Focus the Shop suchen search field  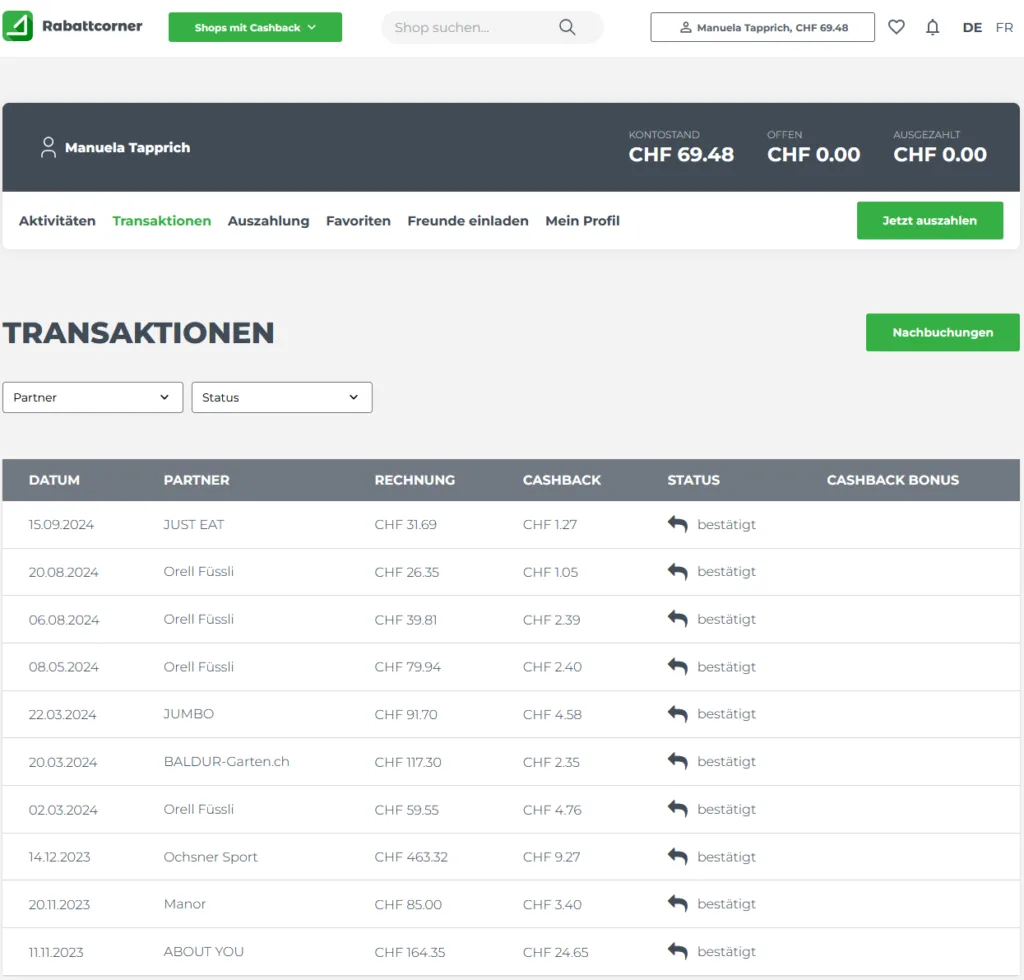pyautogui.click(x=492, y=27)
